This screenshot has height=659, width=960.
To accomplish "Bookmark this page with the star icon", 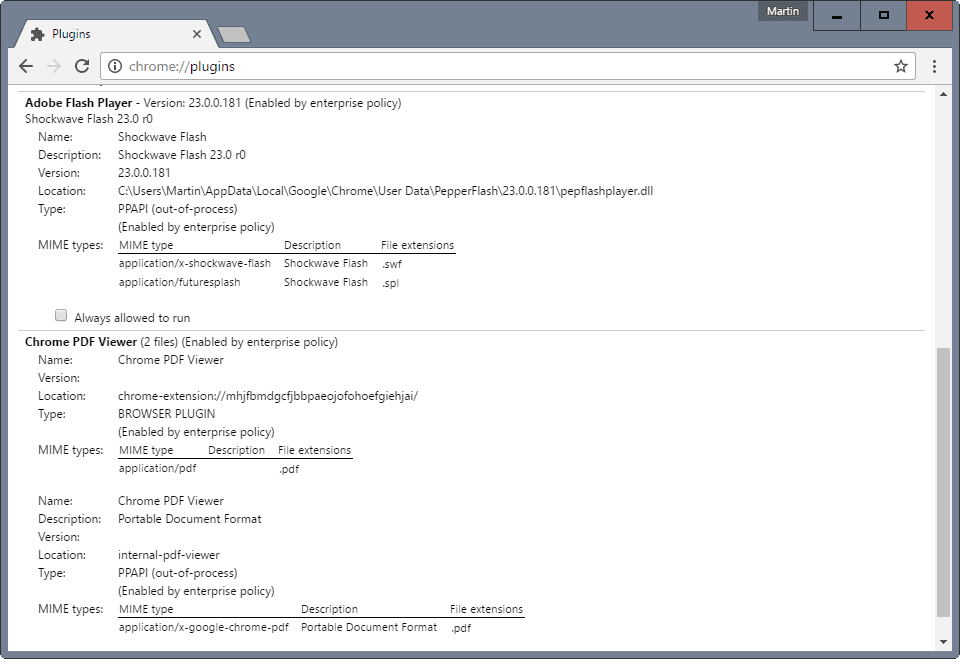I will [901, 66].
